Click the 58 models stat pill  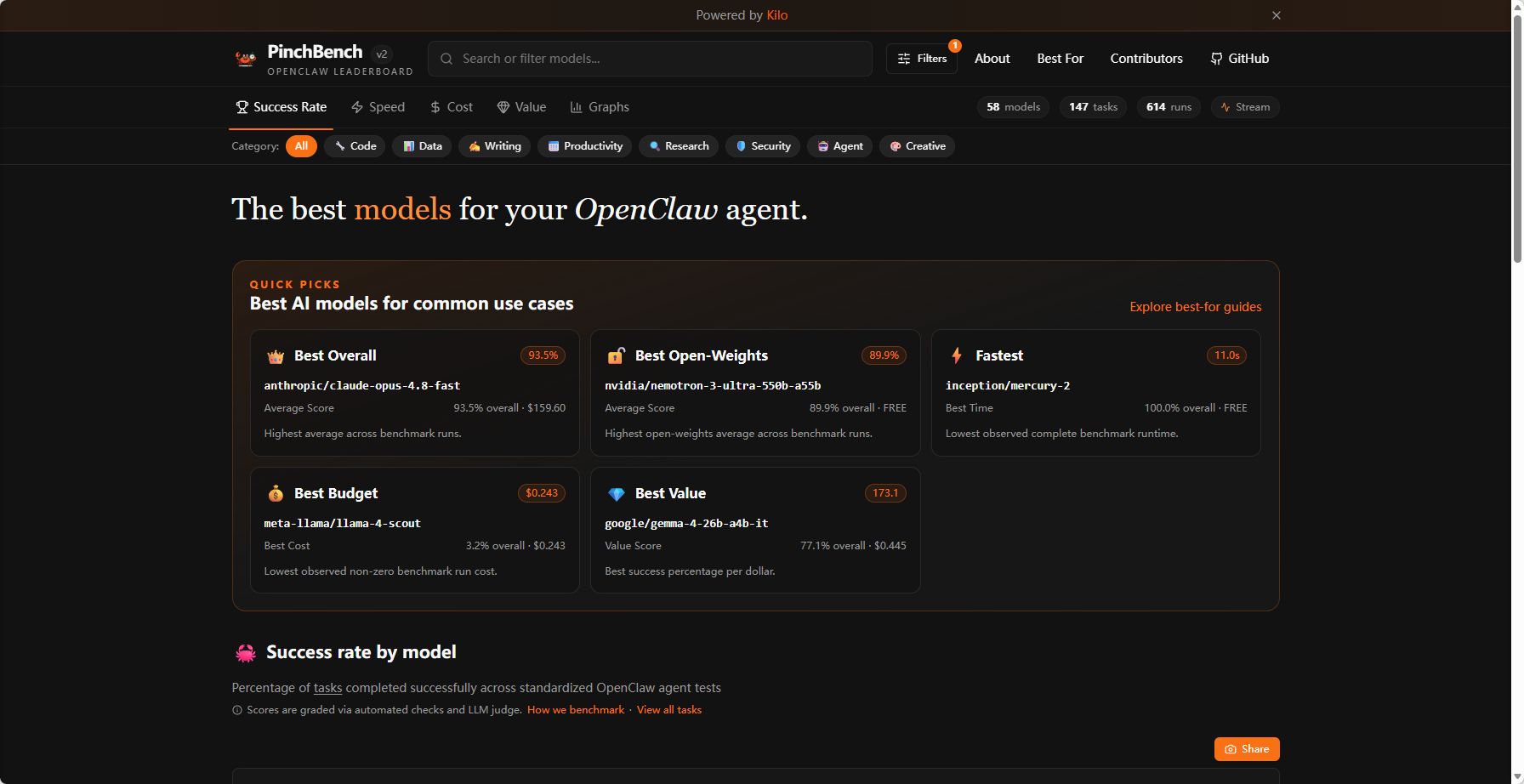[x=1013, y=107]
